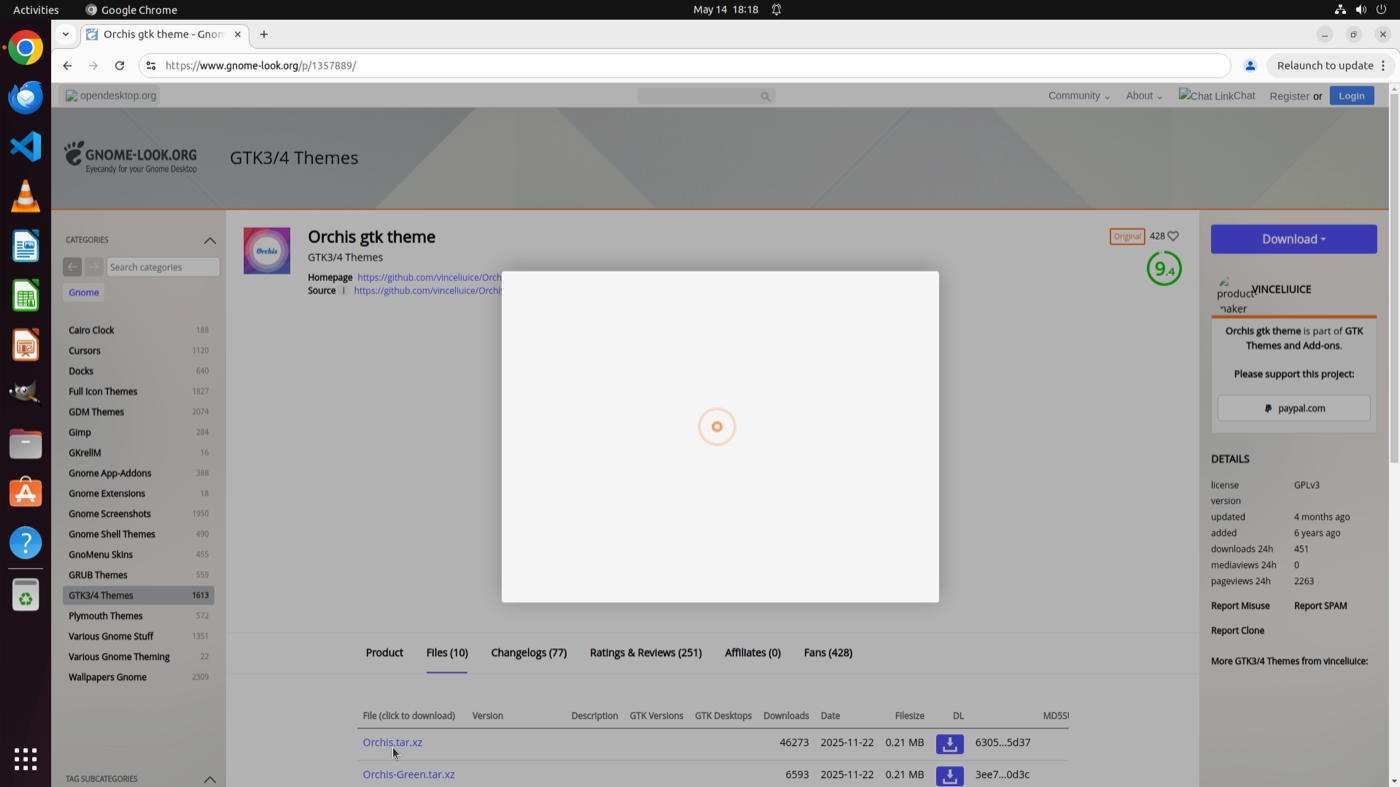The height and width of the screenshot is (787, 1400).
Task: Open the Activities overview
Action: pos(36,10)
